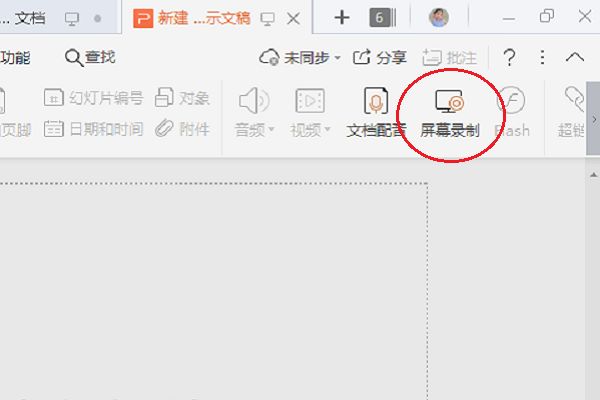Switch to the 文档 document tab

(28, 18)
